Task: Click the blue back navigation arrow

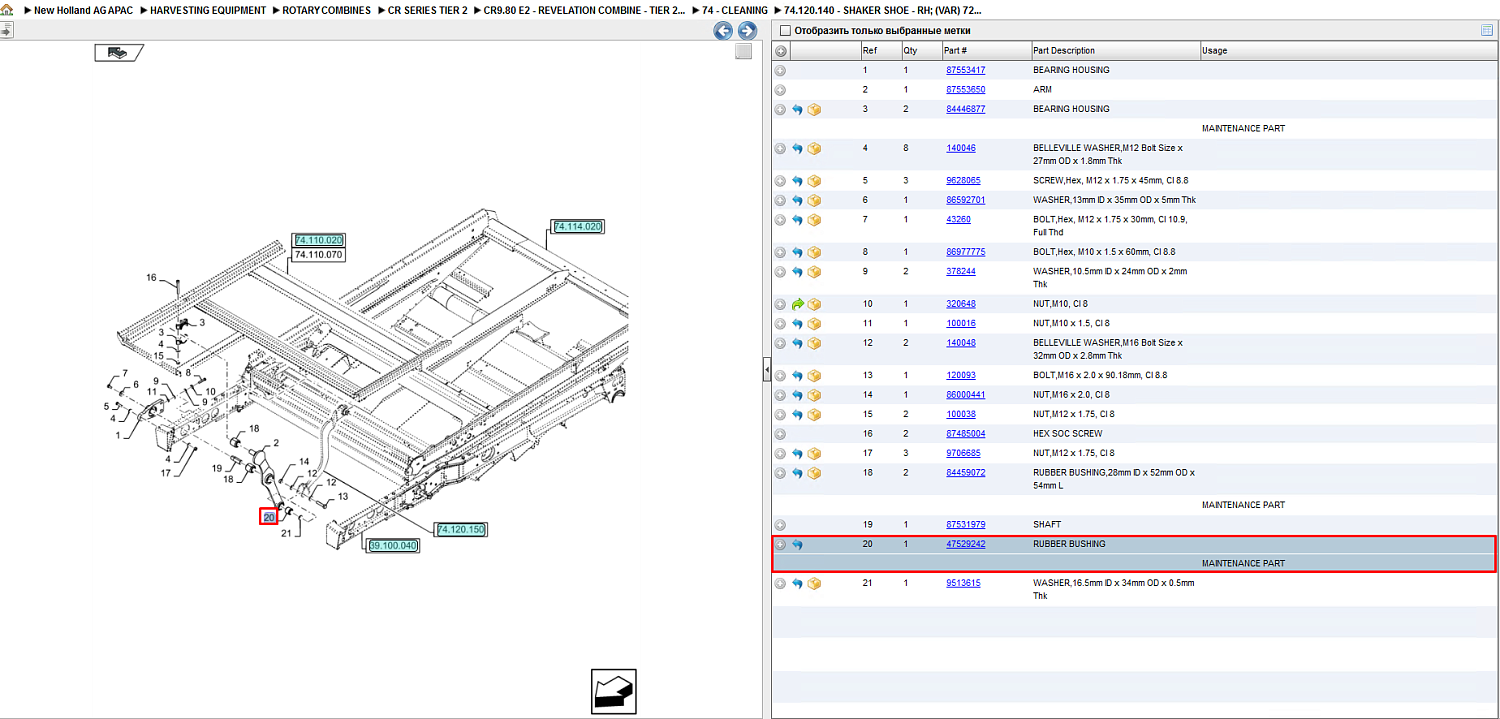Action: 723,31
